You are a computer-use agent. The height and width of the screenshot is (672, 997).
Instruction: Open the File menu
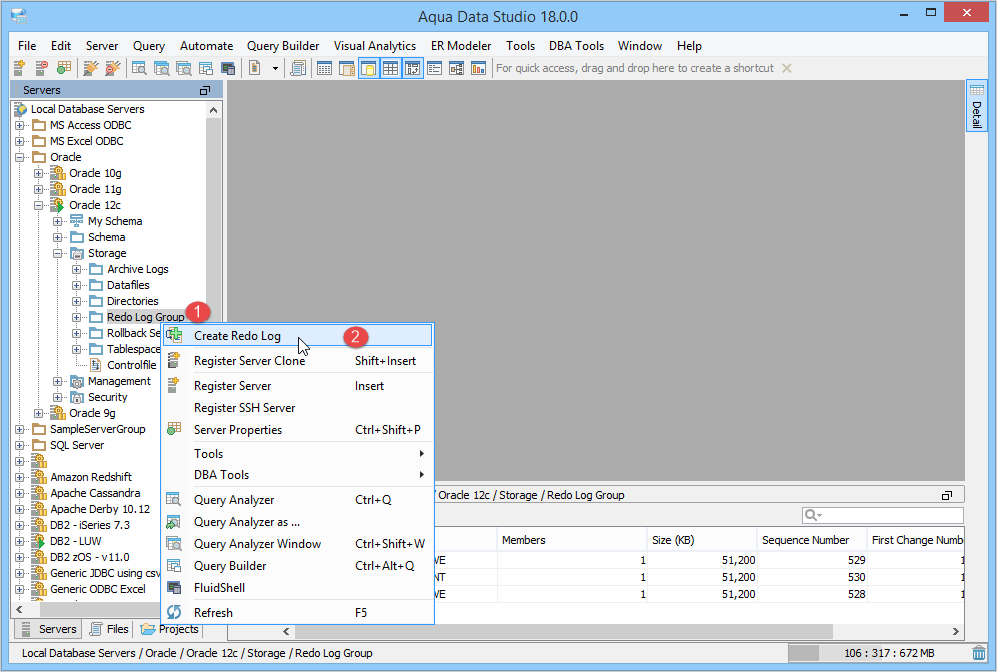click(x=27, y=46)
